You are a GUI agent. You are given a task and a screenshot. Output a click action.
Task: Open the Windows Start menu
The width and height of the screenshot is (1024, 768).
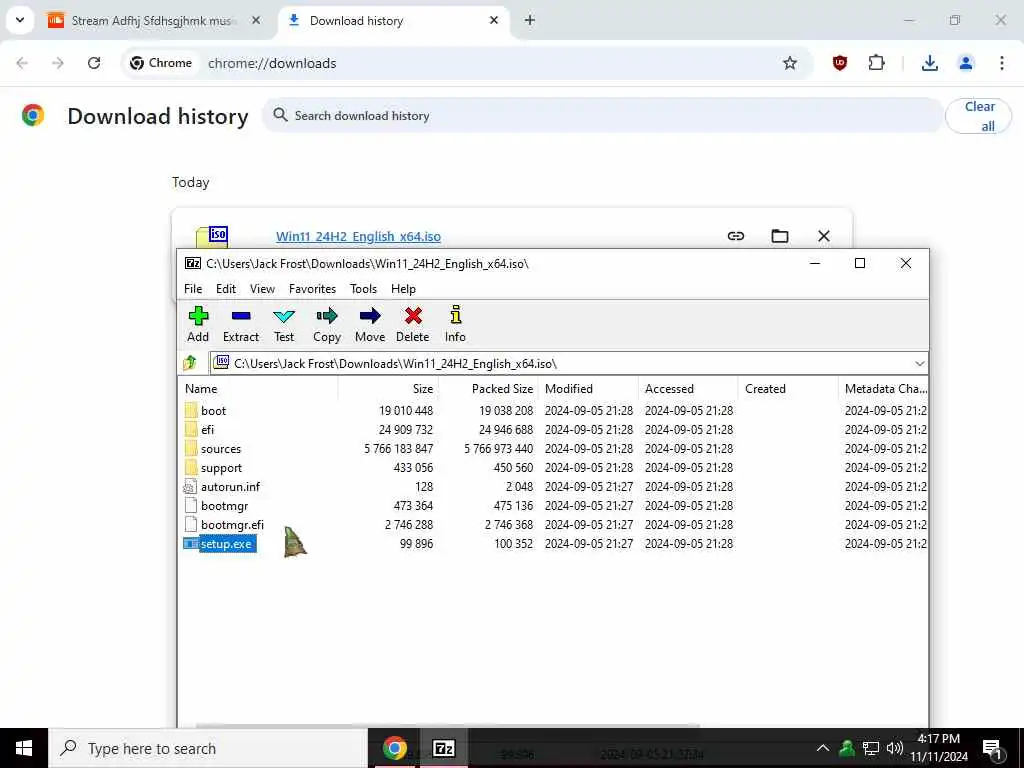point(24,748)
